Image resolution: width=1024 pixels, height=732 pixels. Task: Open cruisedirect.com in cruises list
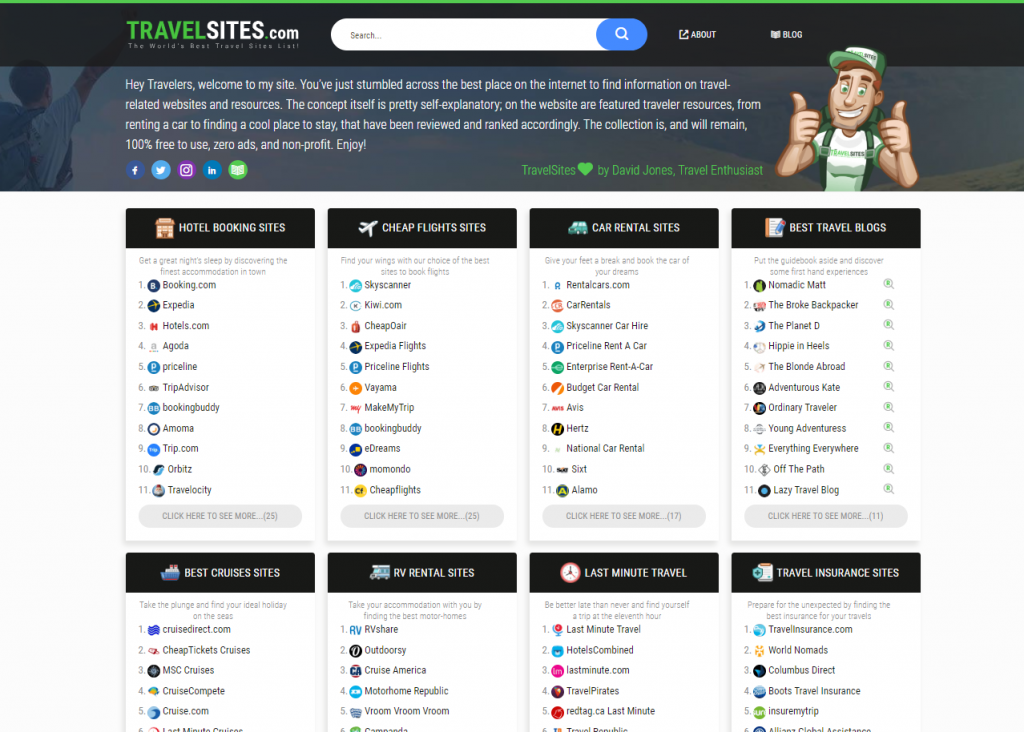[x=196, y=629]
